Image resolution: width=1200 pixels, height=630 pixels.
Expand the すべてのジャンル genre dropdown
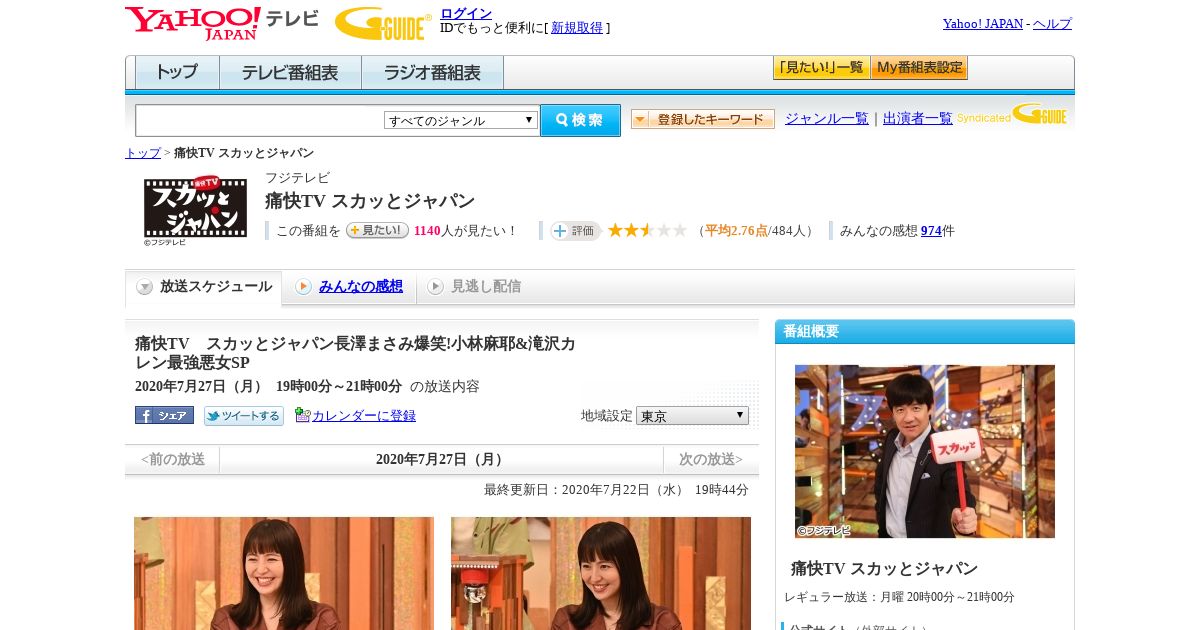click(461, 120)
